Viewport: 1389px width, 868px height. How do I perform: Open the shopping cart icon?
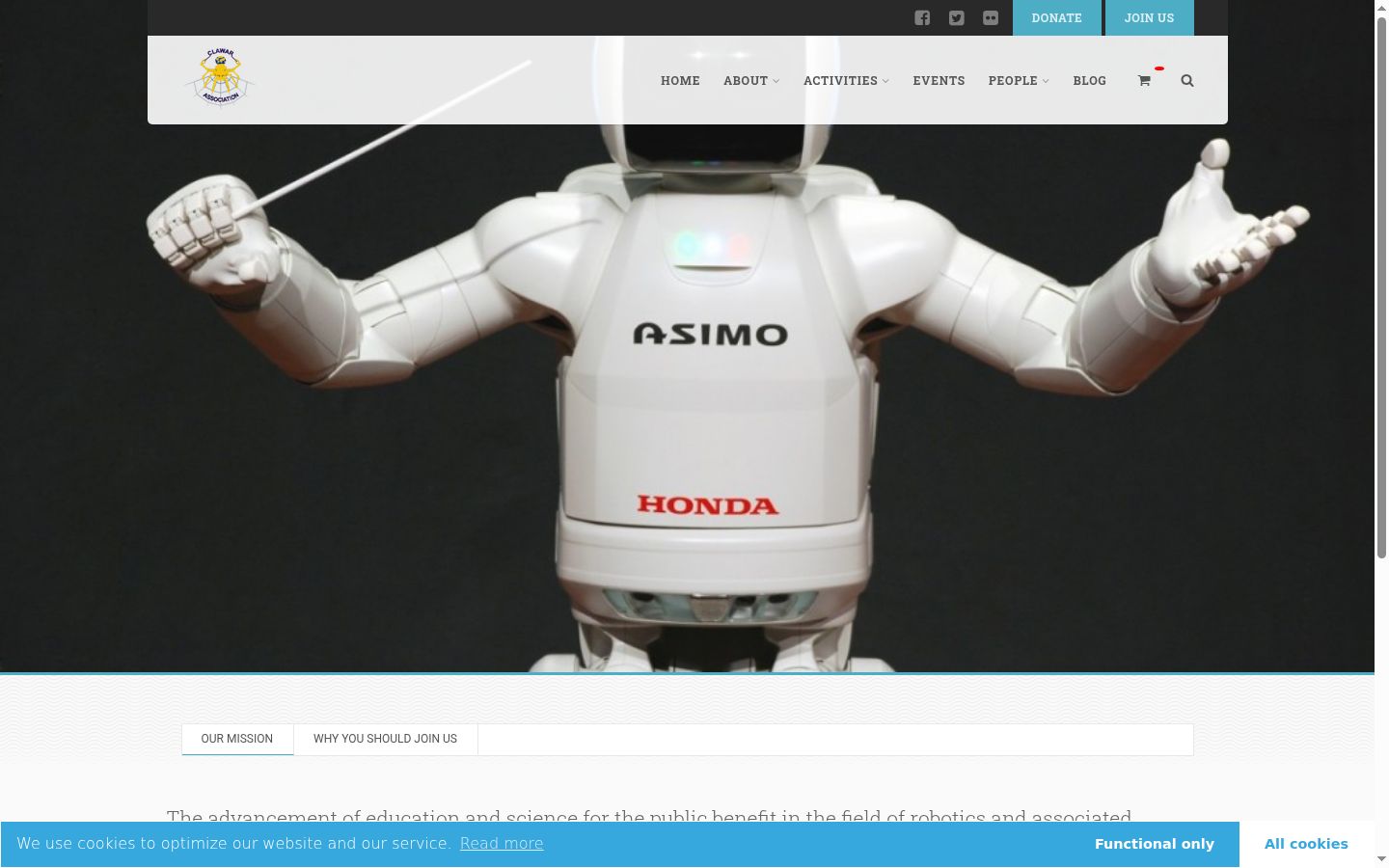tap(1144, 80)
